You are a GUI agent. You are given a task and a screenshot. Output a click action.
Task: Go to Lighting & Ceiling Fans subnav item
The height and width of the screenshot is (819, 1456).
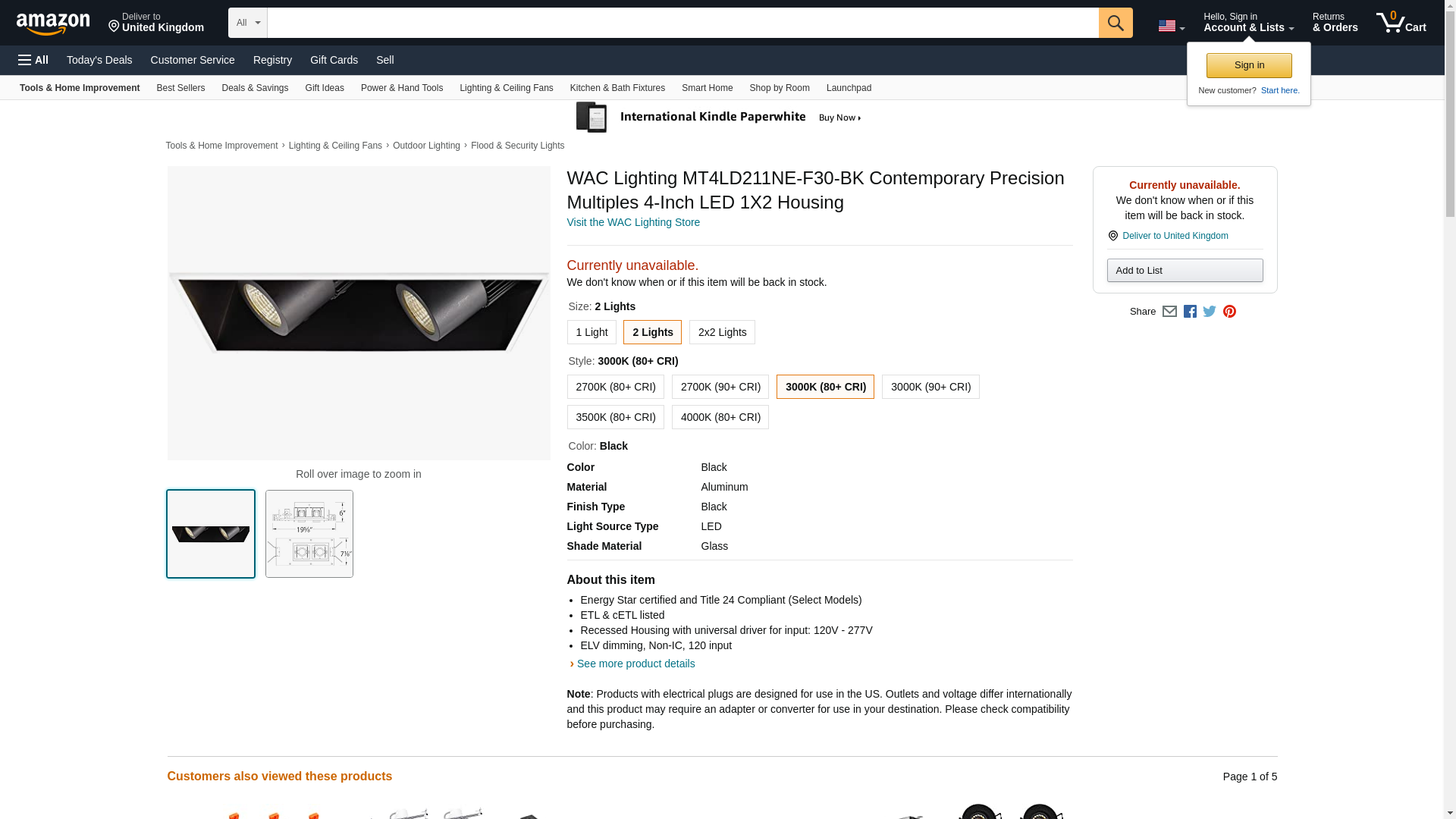506,88
